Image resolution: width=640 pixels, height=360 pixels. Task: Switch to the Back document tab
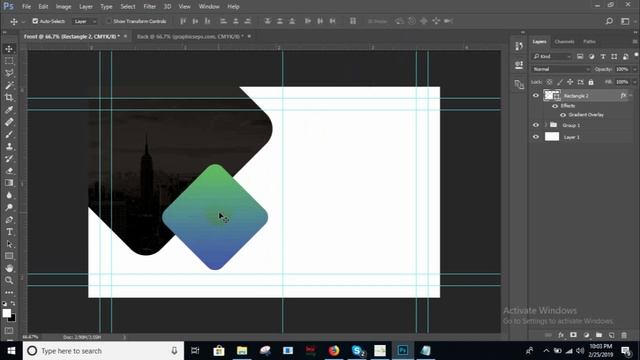pos(190,36)
